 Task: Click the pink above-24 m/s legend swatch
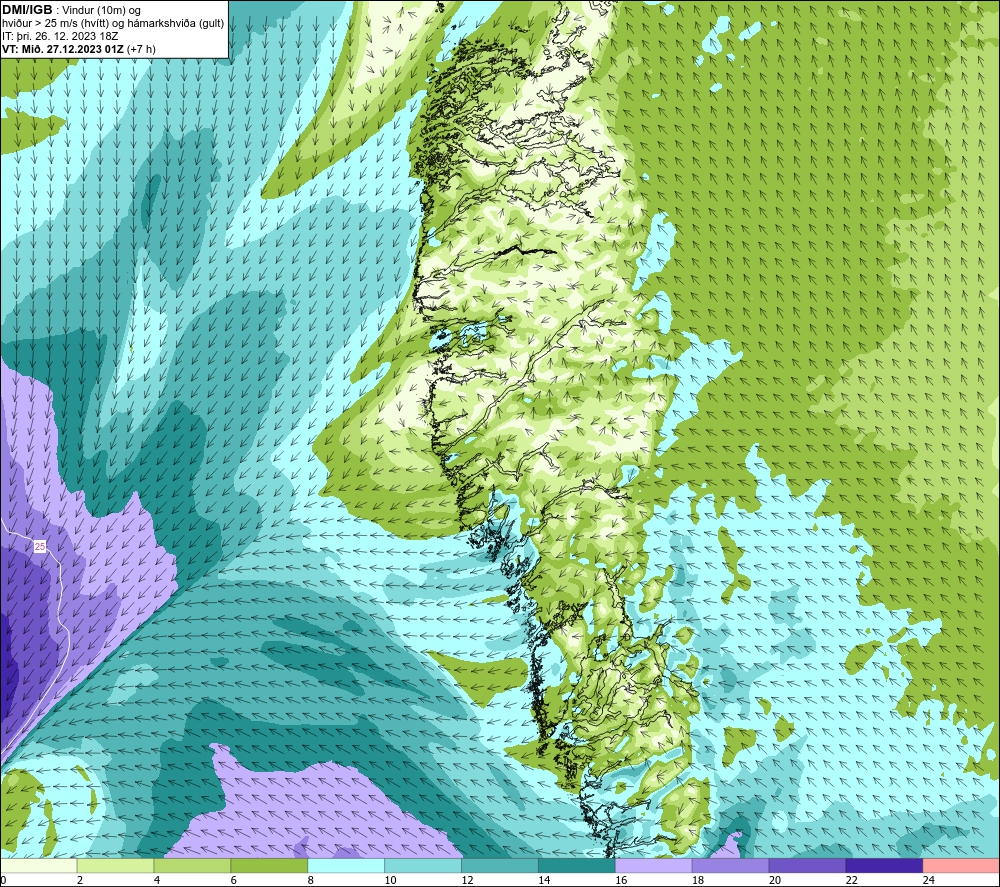pyautogui.click(x=961, y=865)
